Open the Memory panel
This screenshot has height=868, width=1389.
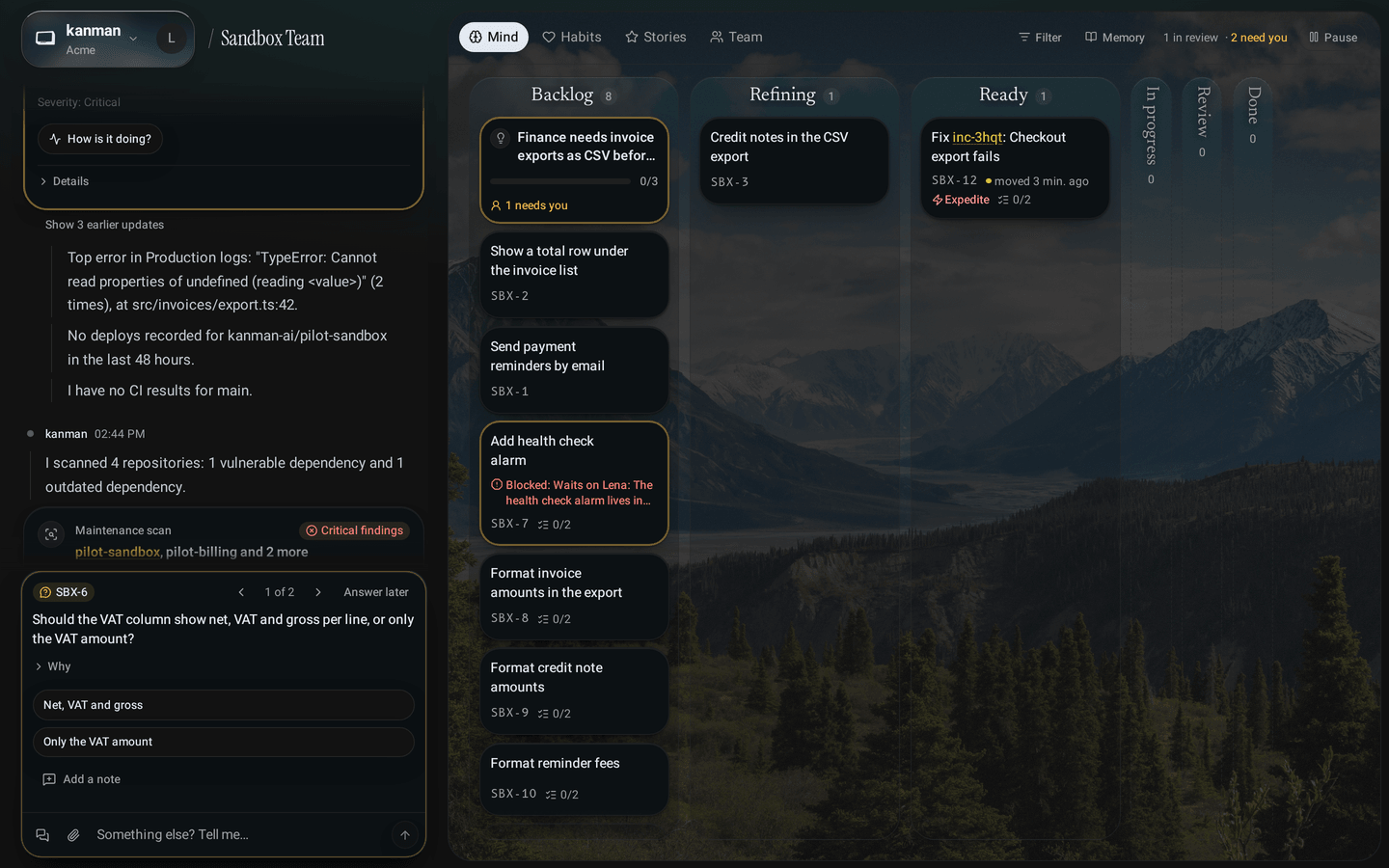coord(1114,38)
